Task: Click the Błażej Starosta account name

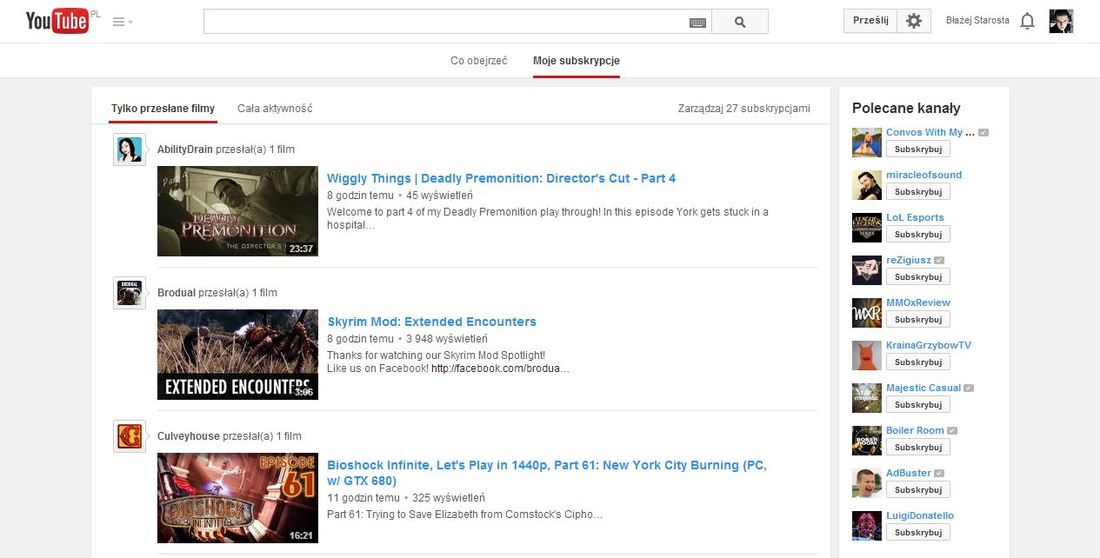Action: point(977,20)
